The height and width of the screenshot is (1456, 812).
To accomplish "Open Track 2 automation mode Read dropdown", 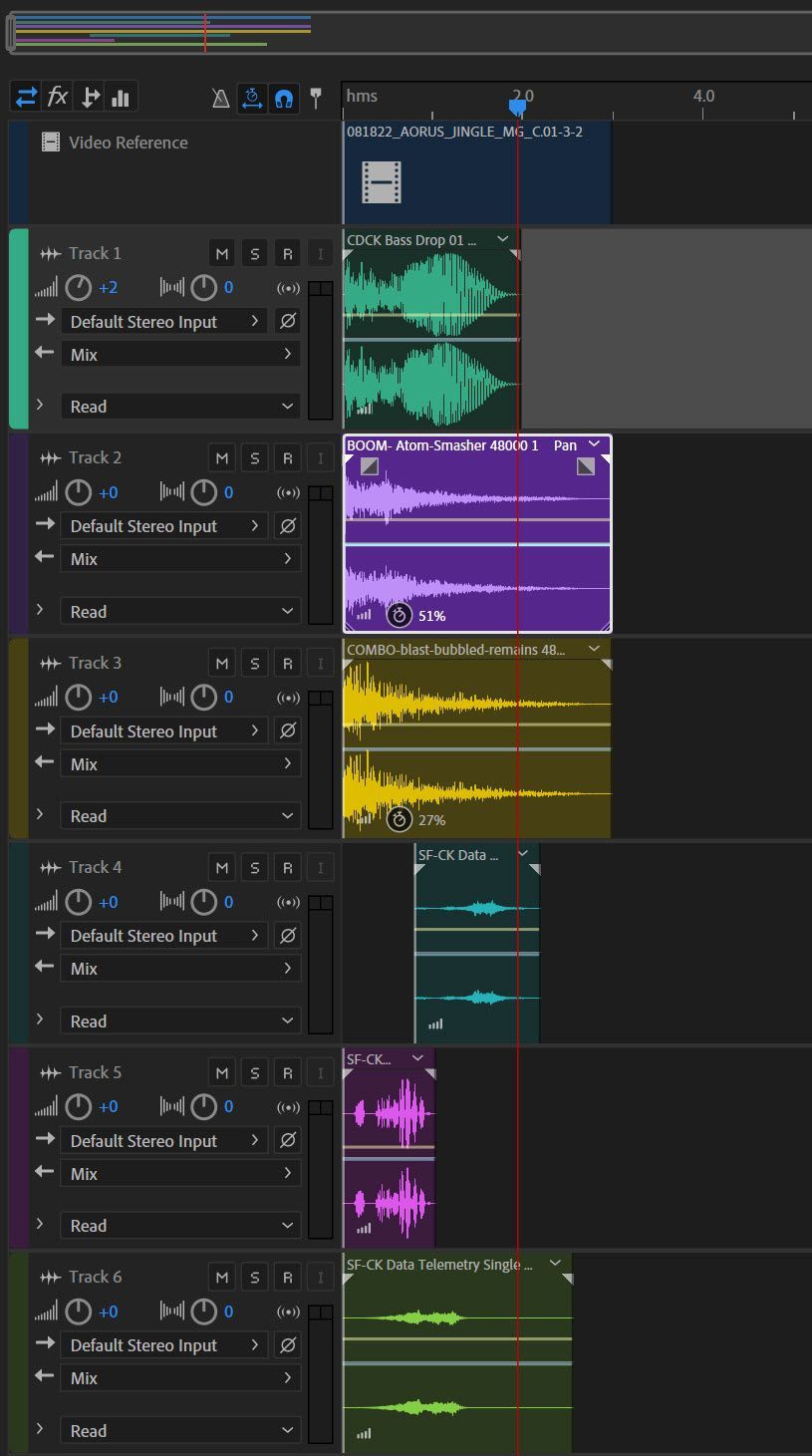I will click(x=180, y=611).
